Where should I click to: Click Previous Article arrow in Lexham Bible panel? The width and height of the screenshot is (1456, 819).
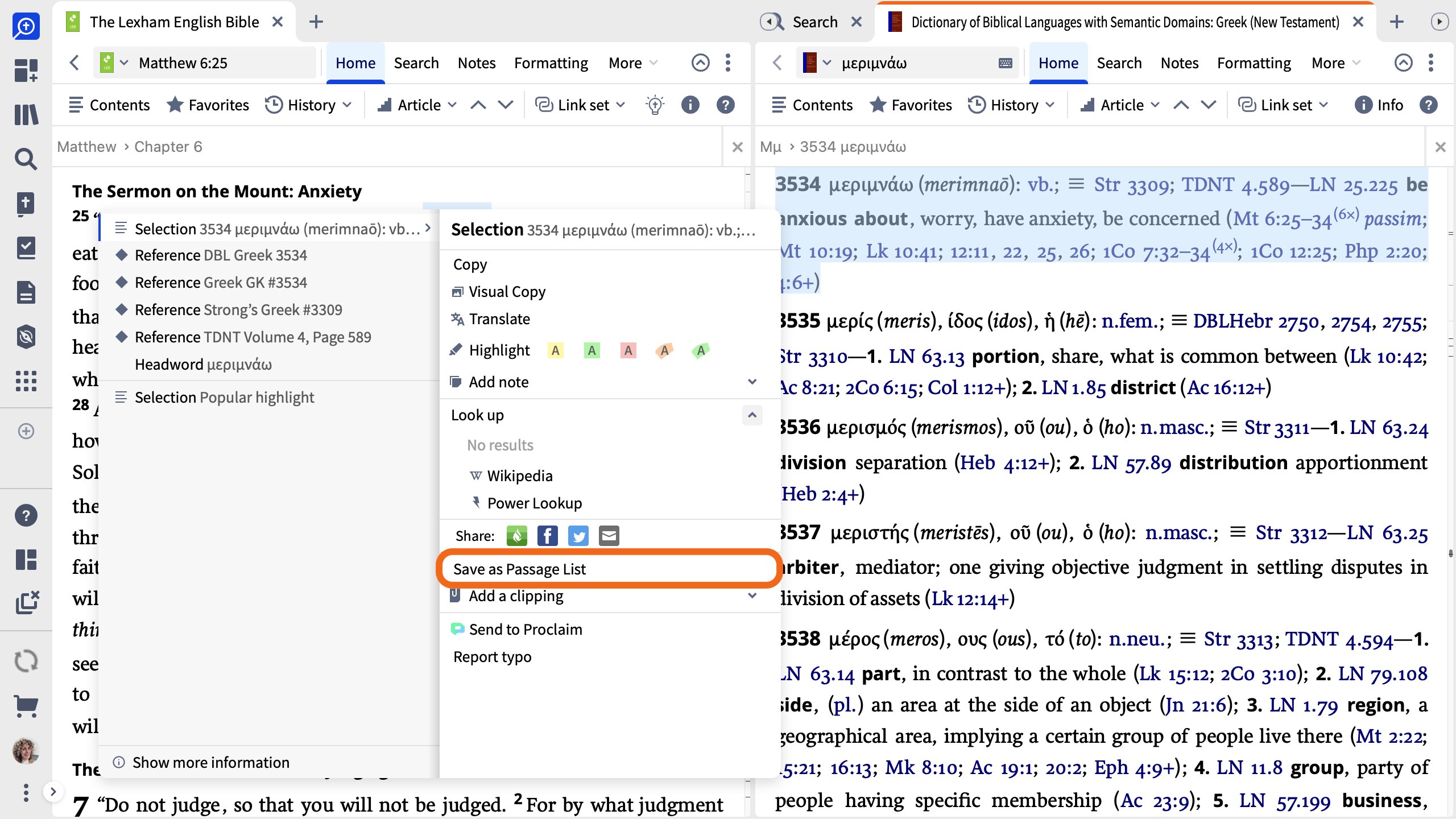tap(478, 105)
